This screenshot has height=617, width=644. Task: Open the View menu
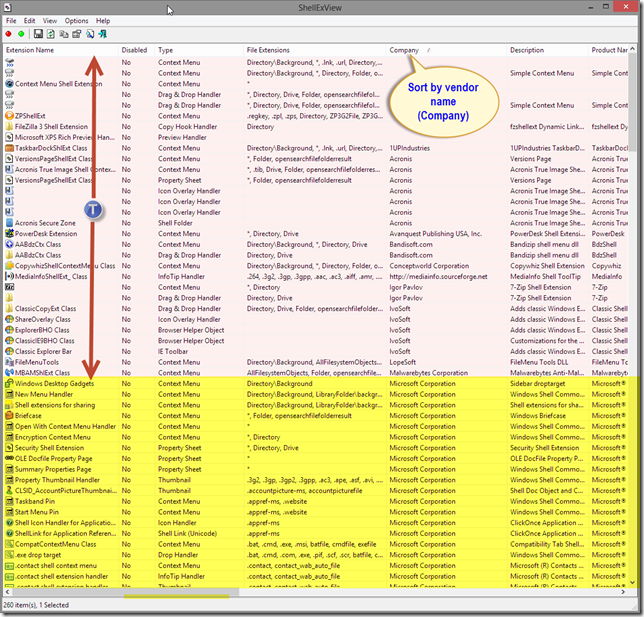click(50, 20)
